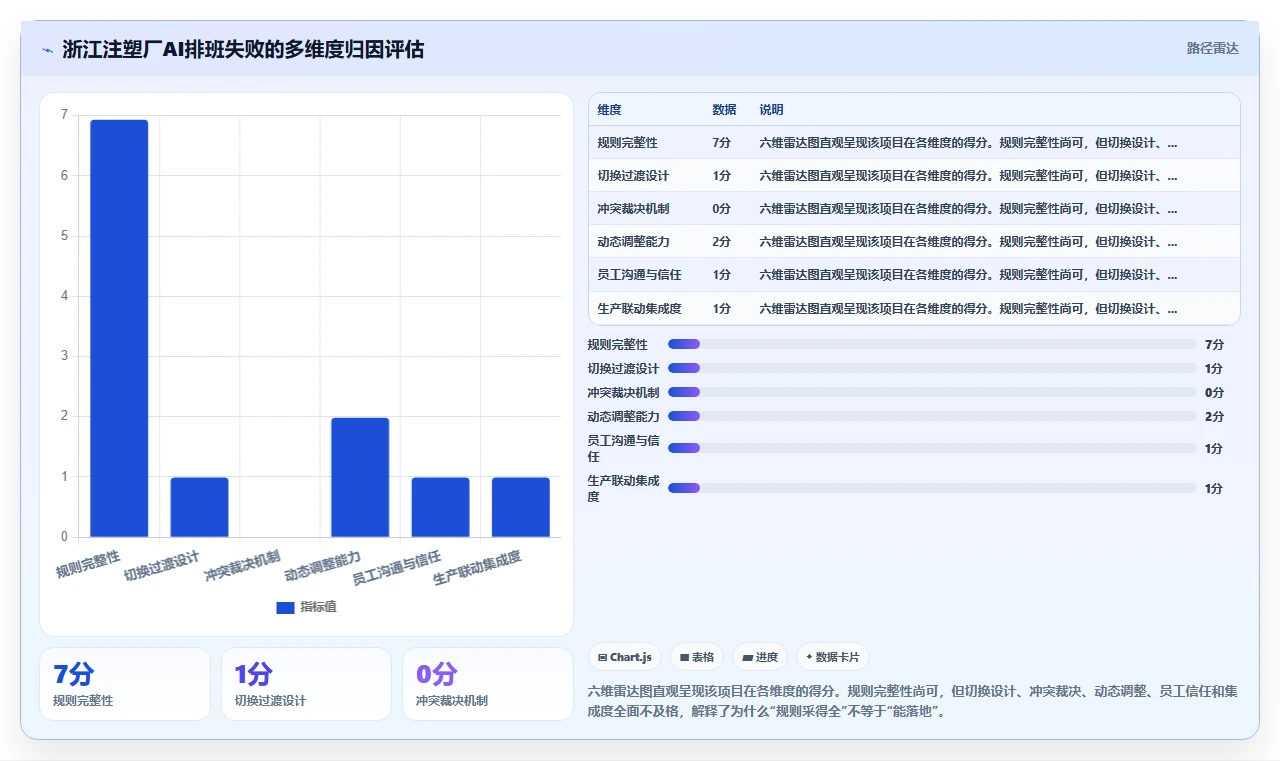
Task: Click the 规则完整性 progress bar
Action: click(932, 344)
